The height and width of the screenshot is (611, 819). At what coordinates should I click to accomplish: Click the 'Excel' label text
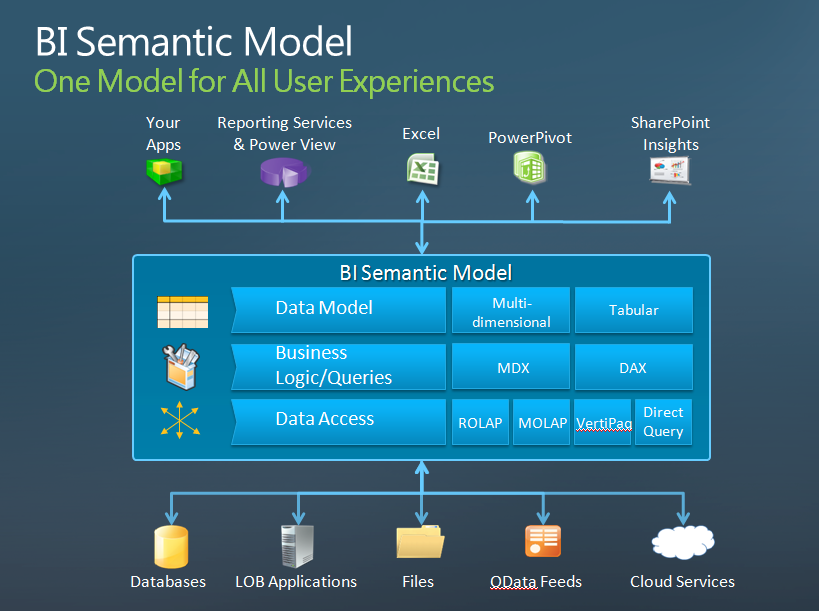coord(421,134)
